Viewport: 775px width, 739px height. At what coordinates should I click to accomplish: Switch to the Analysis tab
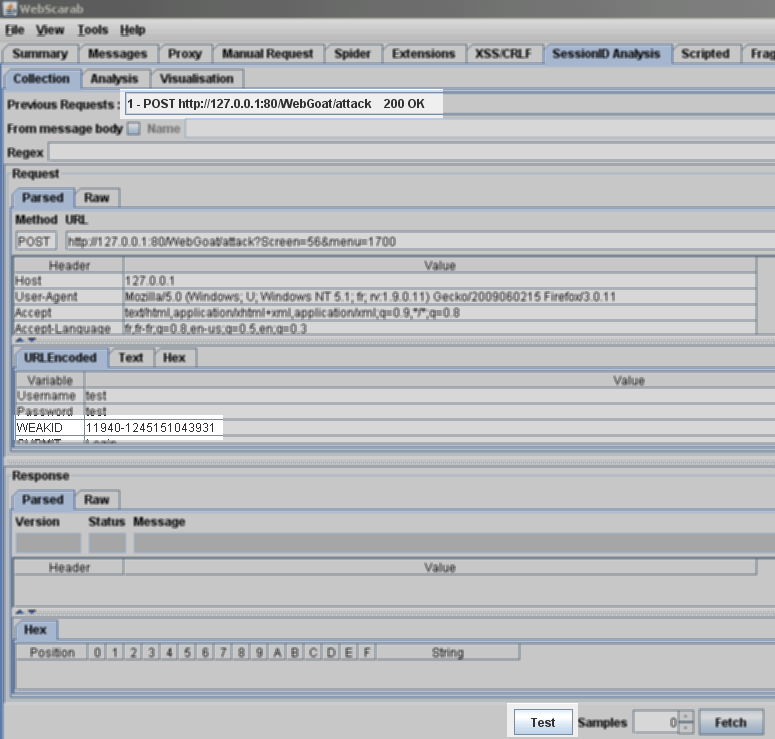point(114,78)
